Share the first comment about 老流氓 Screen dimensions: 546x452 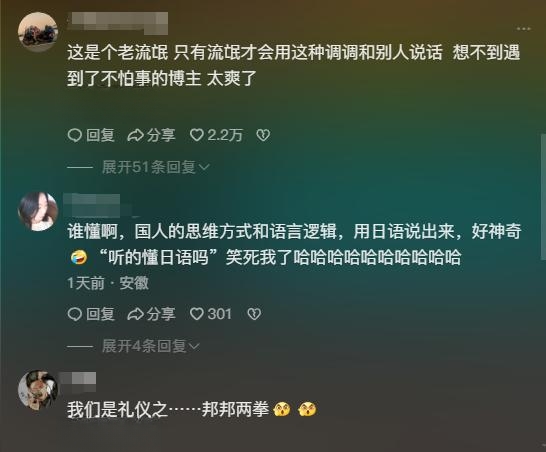151,135
